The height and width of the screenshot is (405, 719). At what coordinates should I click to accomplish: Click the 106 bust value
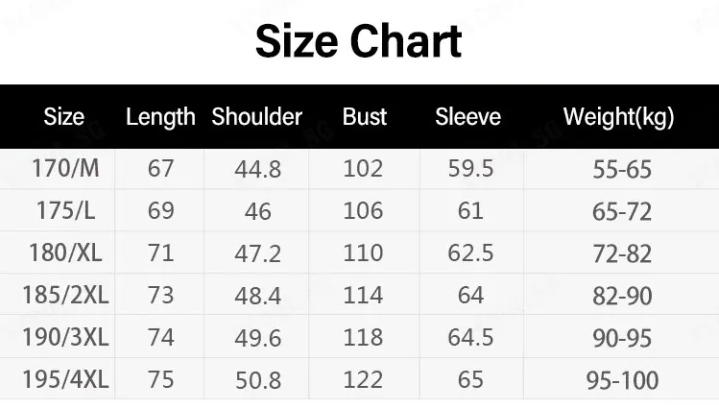pyautogui.click(x=363, y=211)
